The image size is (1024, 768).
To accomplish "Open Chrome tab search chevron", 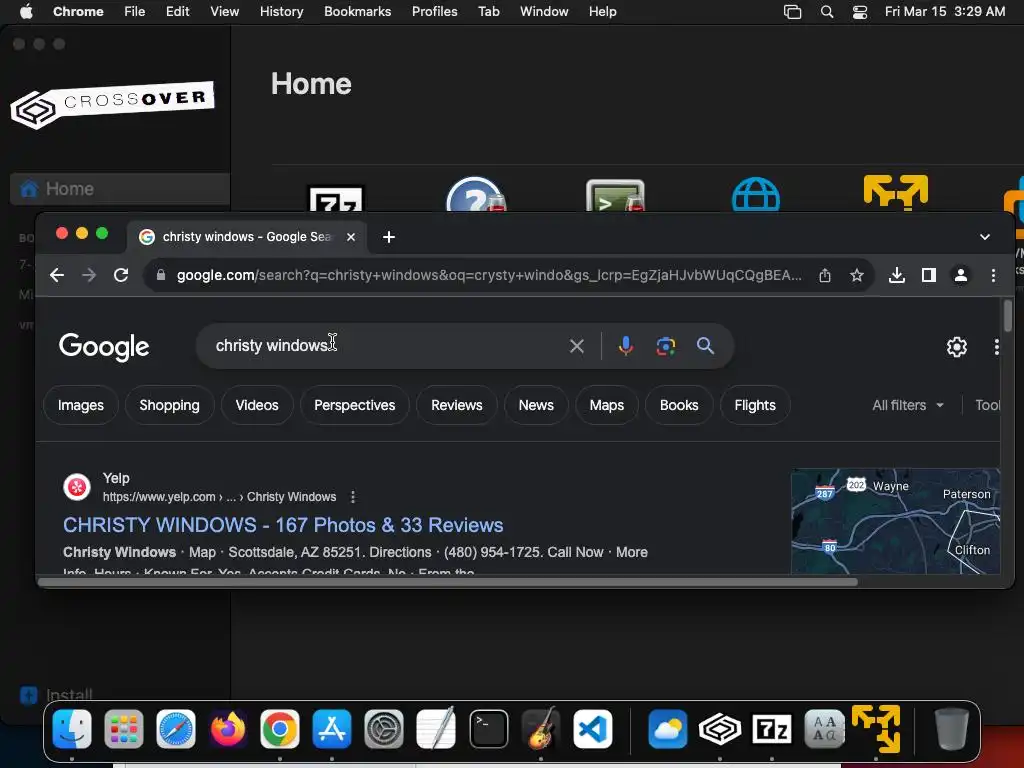I will [985, 237].
